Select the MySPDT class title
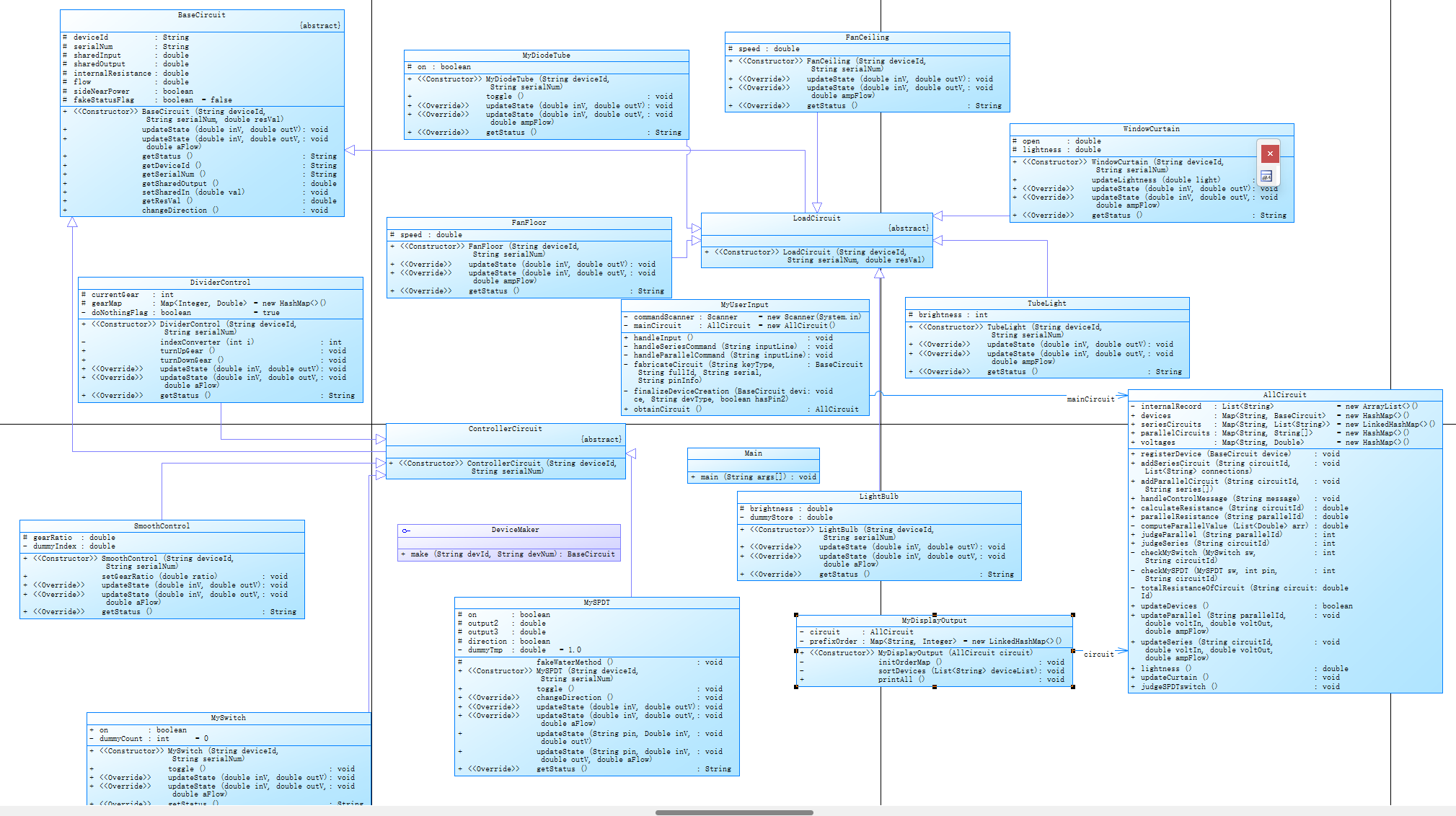The width and height of the screenshot is (1456, 816). click(597, 603)
